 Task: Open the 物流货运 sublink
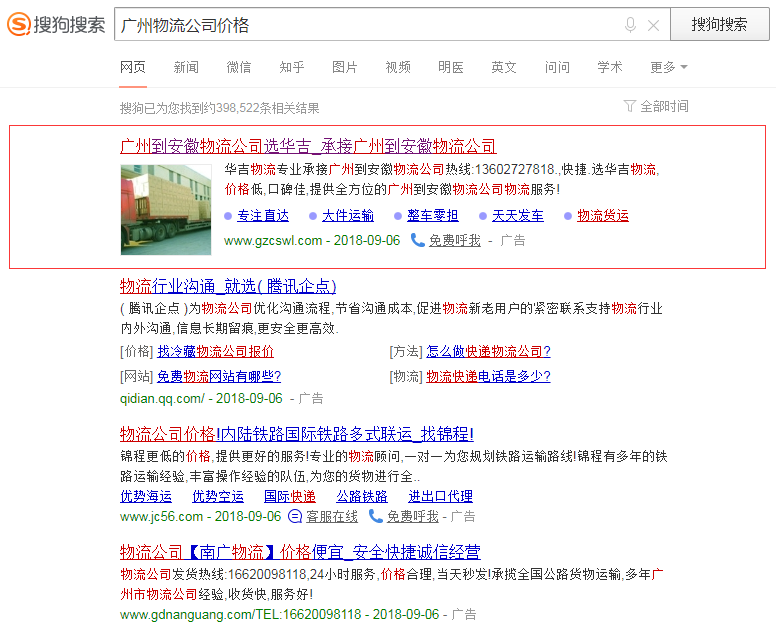coord(603,216)
